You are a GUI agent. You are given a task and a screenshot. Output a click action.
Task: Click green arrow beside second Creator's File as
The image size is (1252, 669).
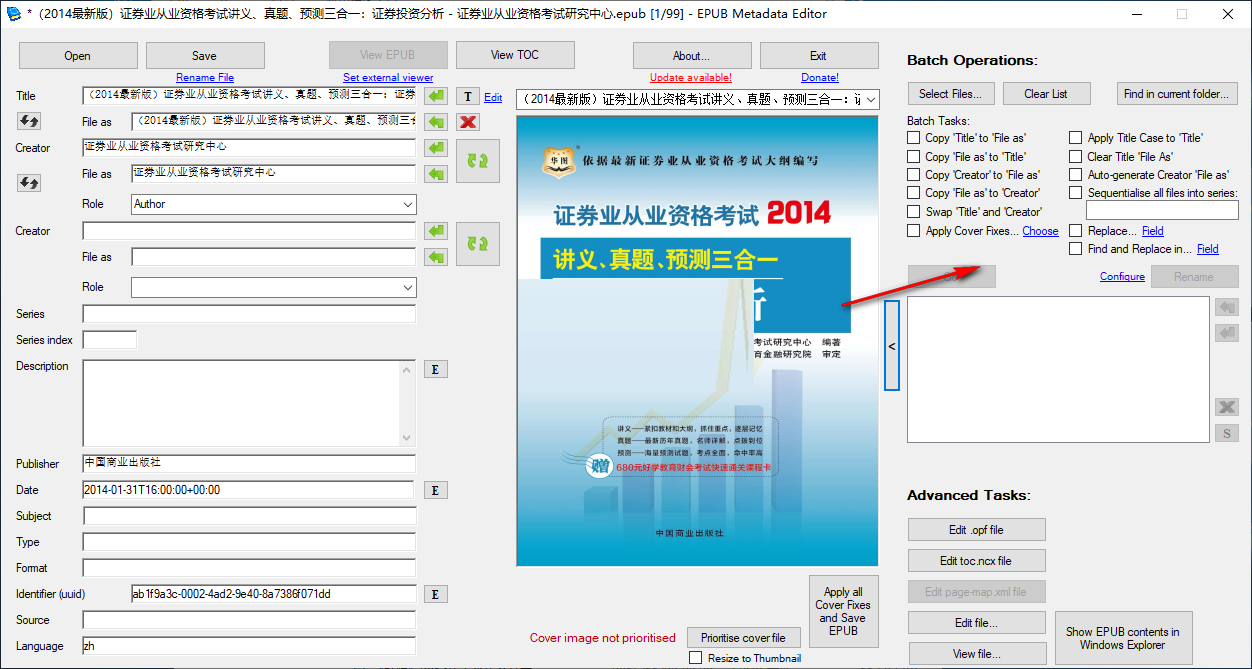[435, 257]
